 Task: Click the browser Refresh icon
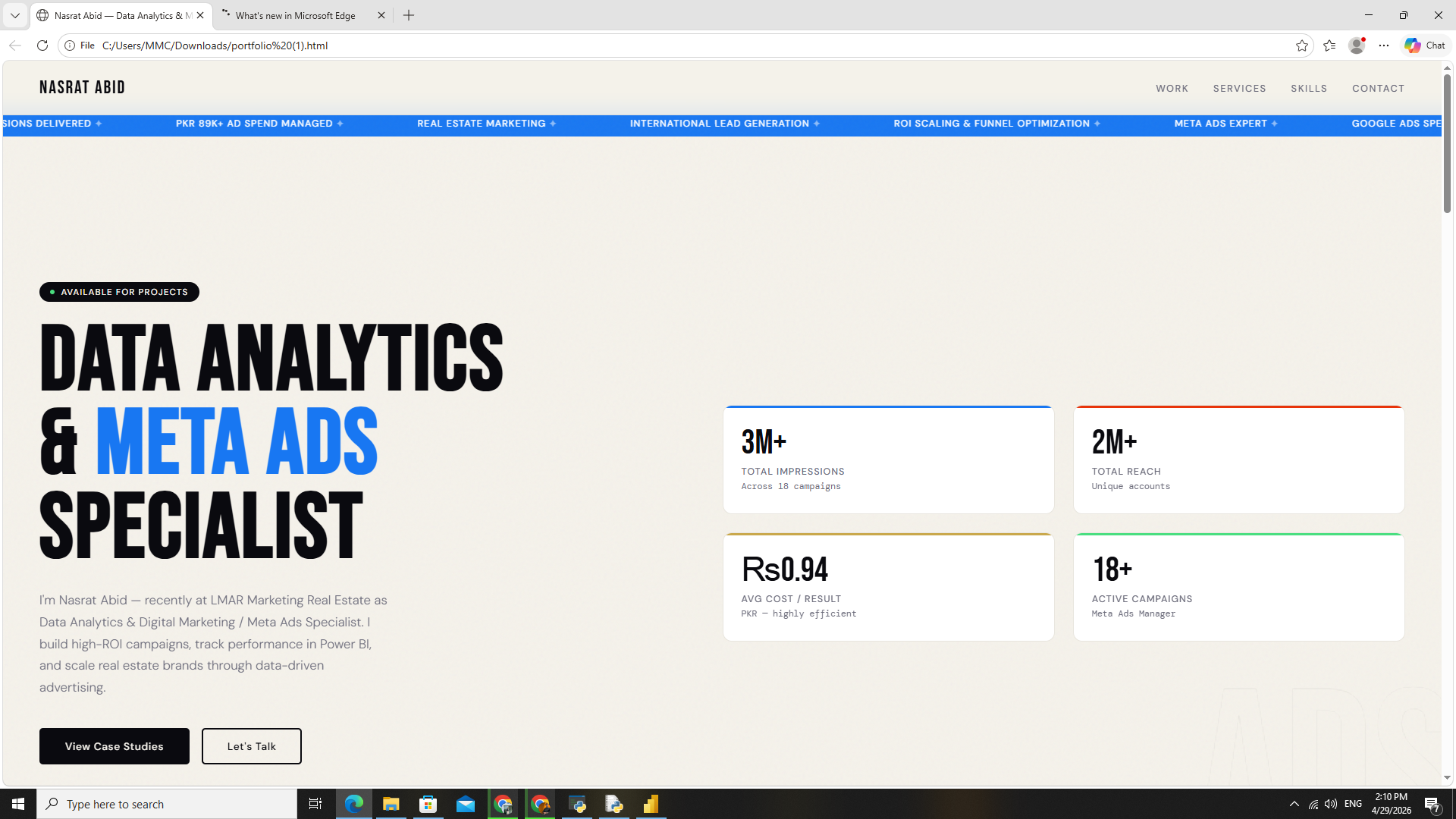coord(42,45)
